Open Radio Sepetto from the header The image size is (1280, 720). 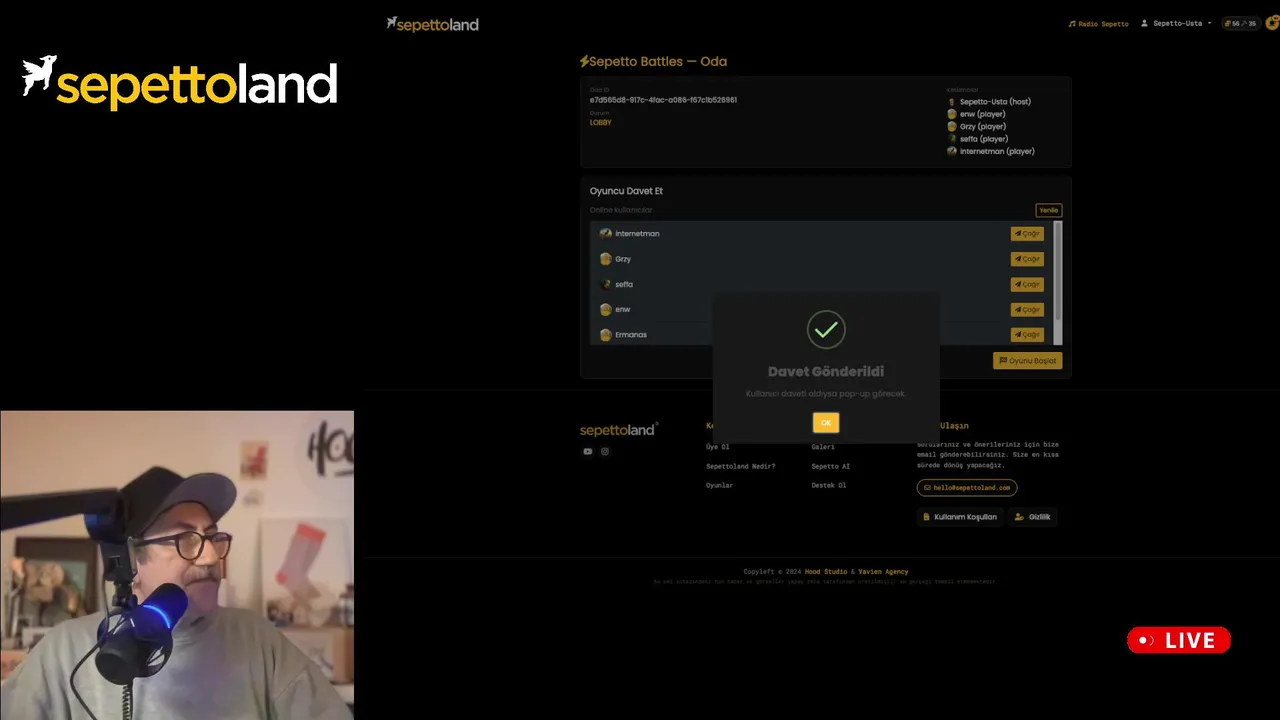pos(1098,23)
